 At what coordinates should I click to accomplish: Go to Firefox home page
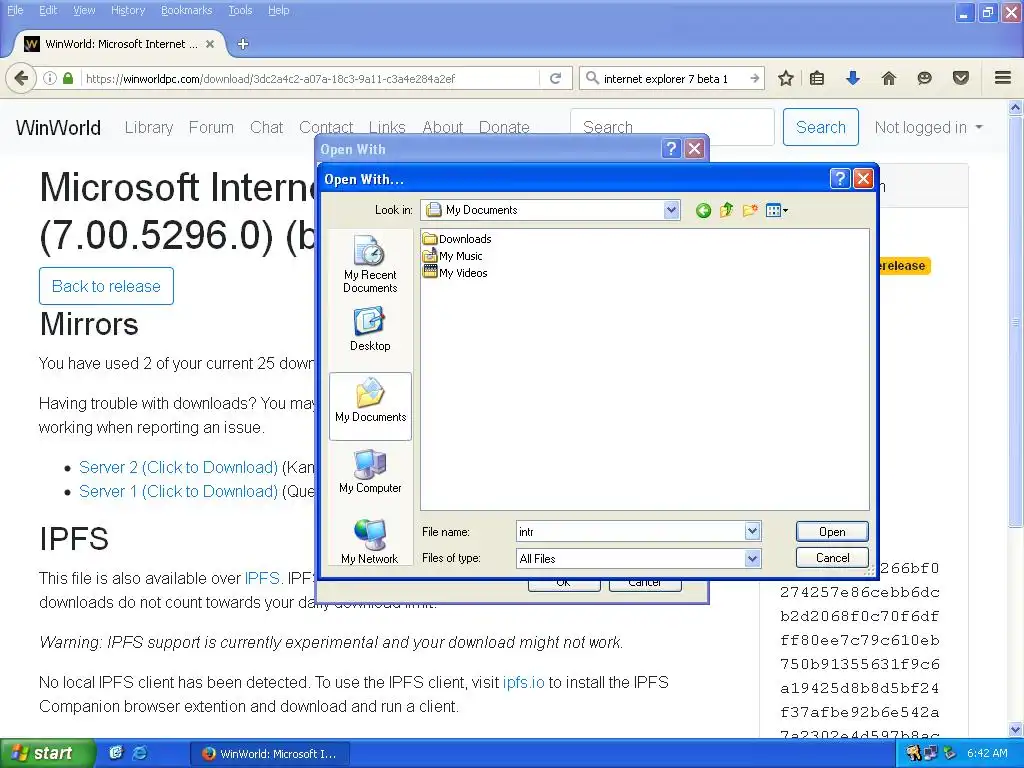click(888, 78)
